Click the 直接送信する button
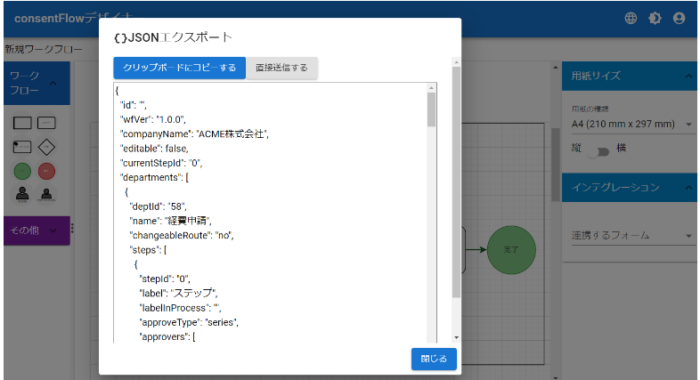 click(282, 68)
